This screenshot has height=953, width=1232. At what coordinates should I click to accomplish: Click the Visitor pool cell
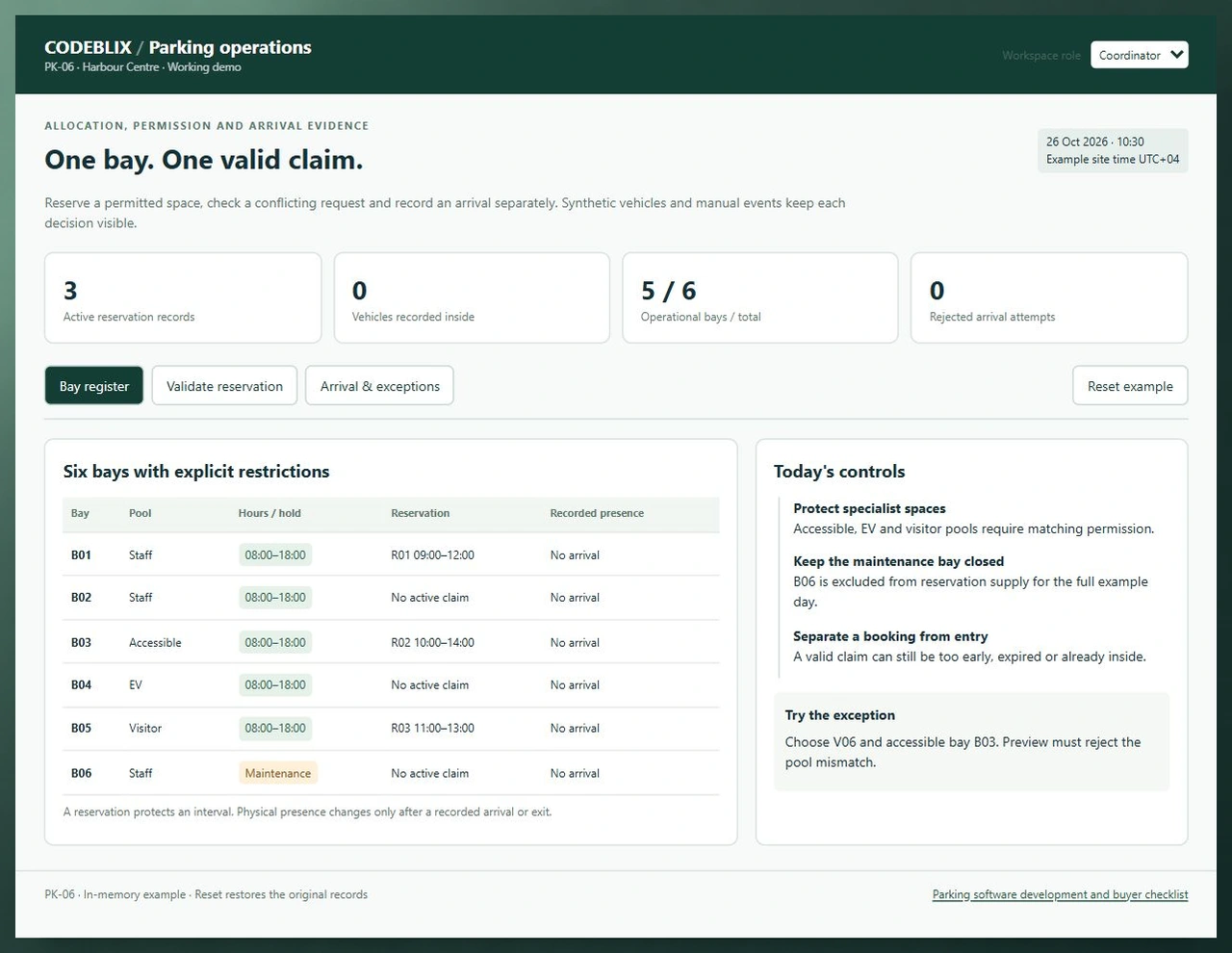point(145,729)
